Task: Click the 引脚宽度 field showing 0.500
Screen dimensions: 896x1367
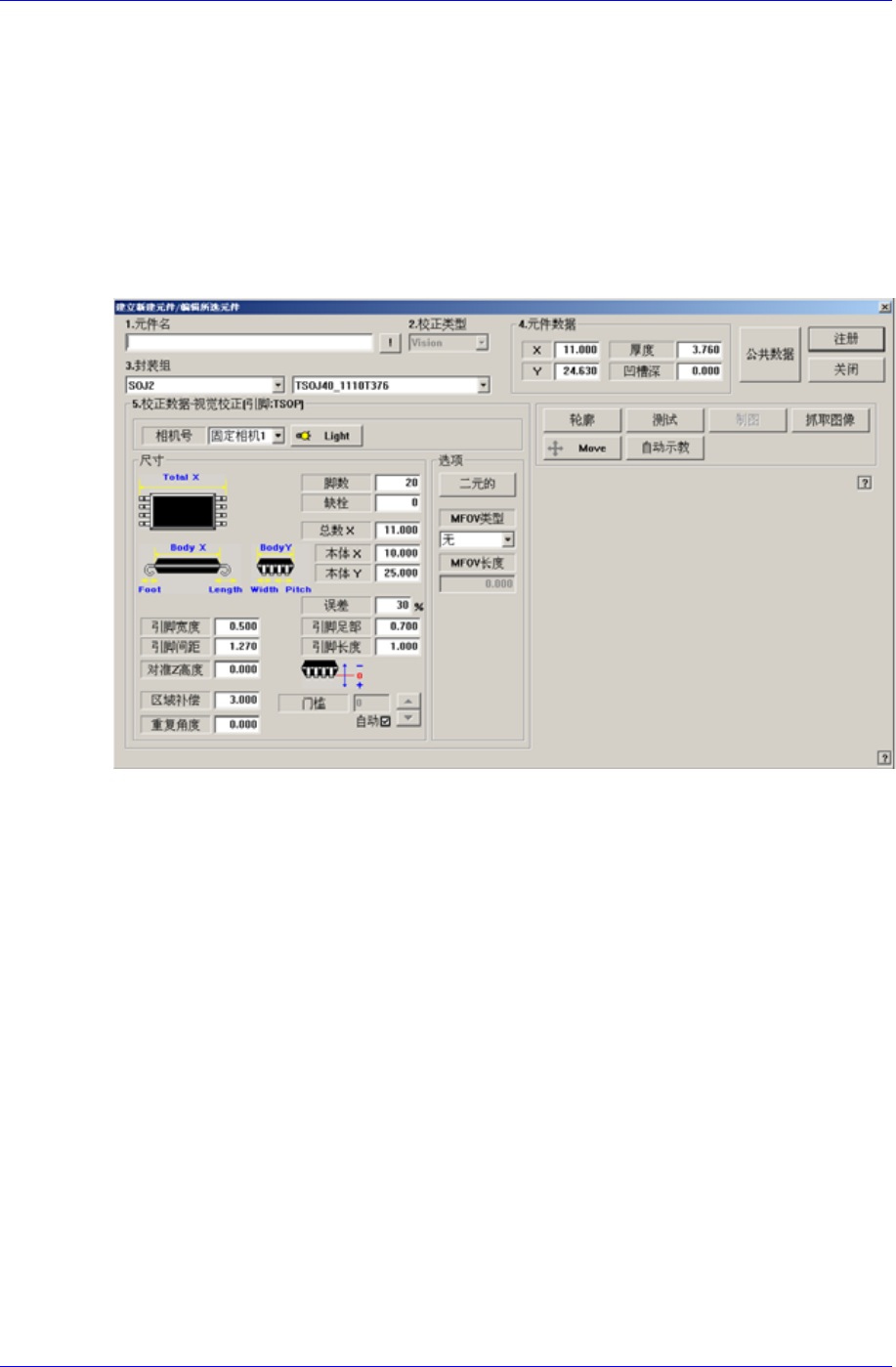Action: pyautogui.click(x=237, y=626)
